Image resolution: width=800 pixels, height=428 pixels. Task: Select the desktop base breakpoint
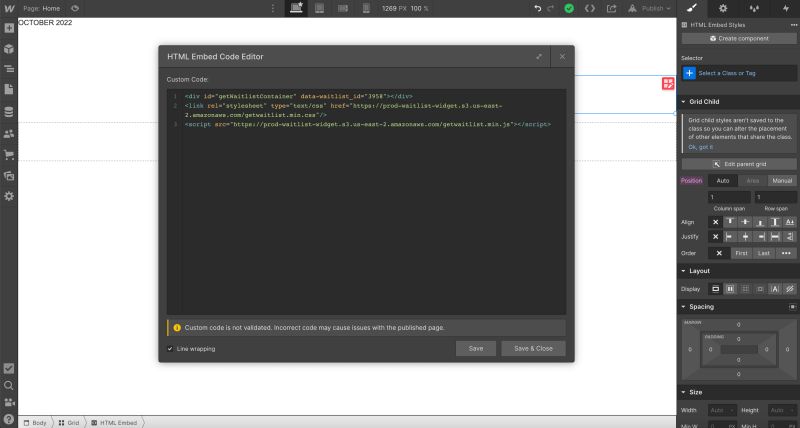pos(296,8)
